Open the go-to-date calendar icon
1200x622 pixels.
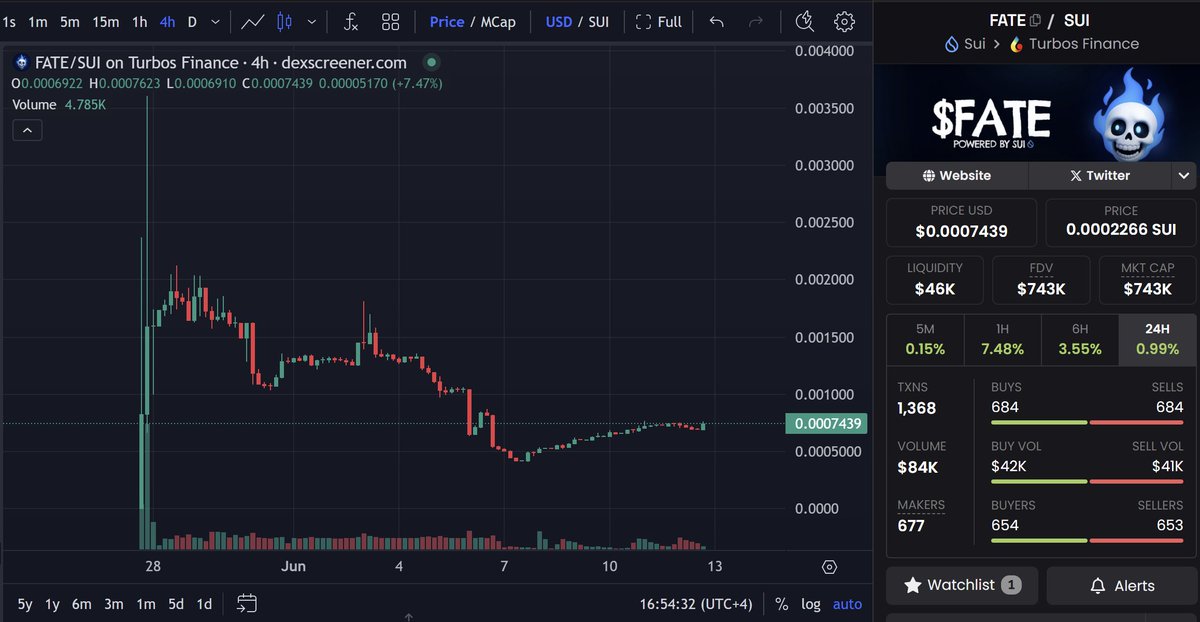[x=247, y=604]
